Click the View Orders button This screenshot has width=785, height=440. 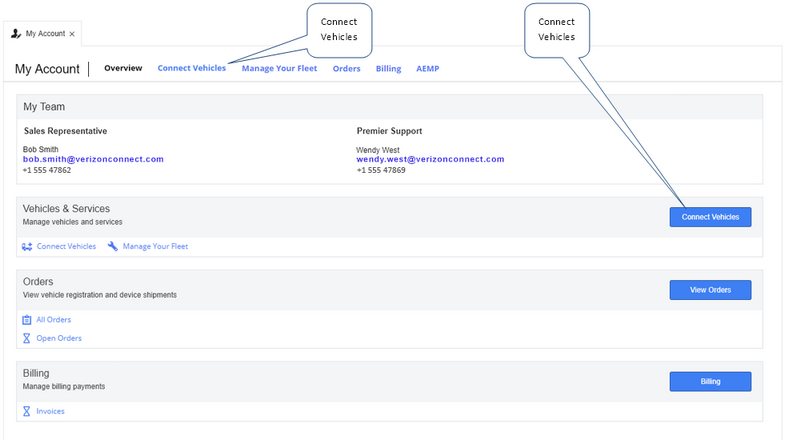[x=710, y=290]
